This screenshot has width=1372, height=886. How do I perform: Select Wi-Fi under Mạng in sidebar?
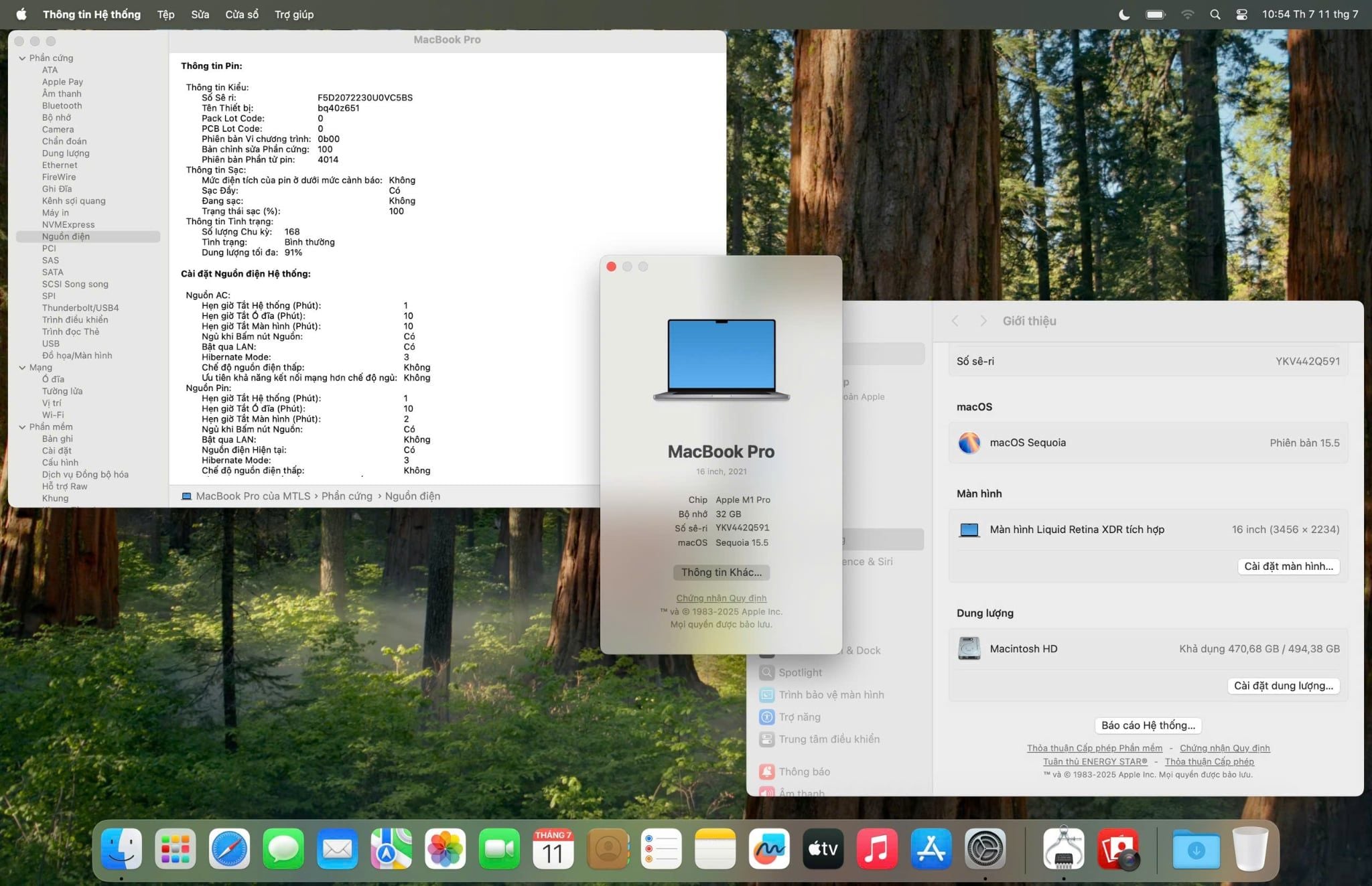(x=53, y=415)
